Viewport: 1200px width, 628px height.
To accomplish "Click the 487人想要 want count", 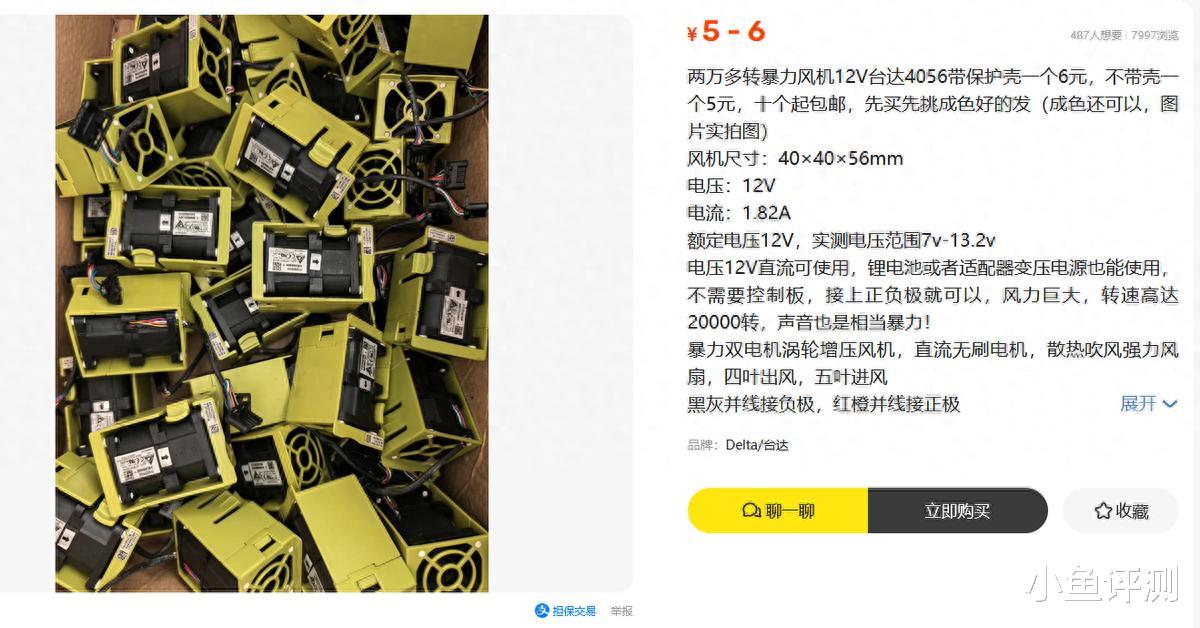I will click(x=1096, y=35).
